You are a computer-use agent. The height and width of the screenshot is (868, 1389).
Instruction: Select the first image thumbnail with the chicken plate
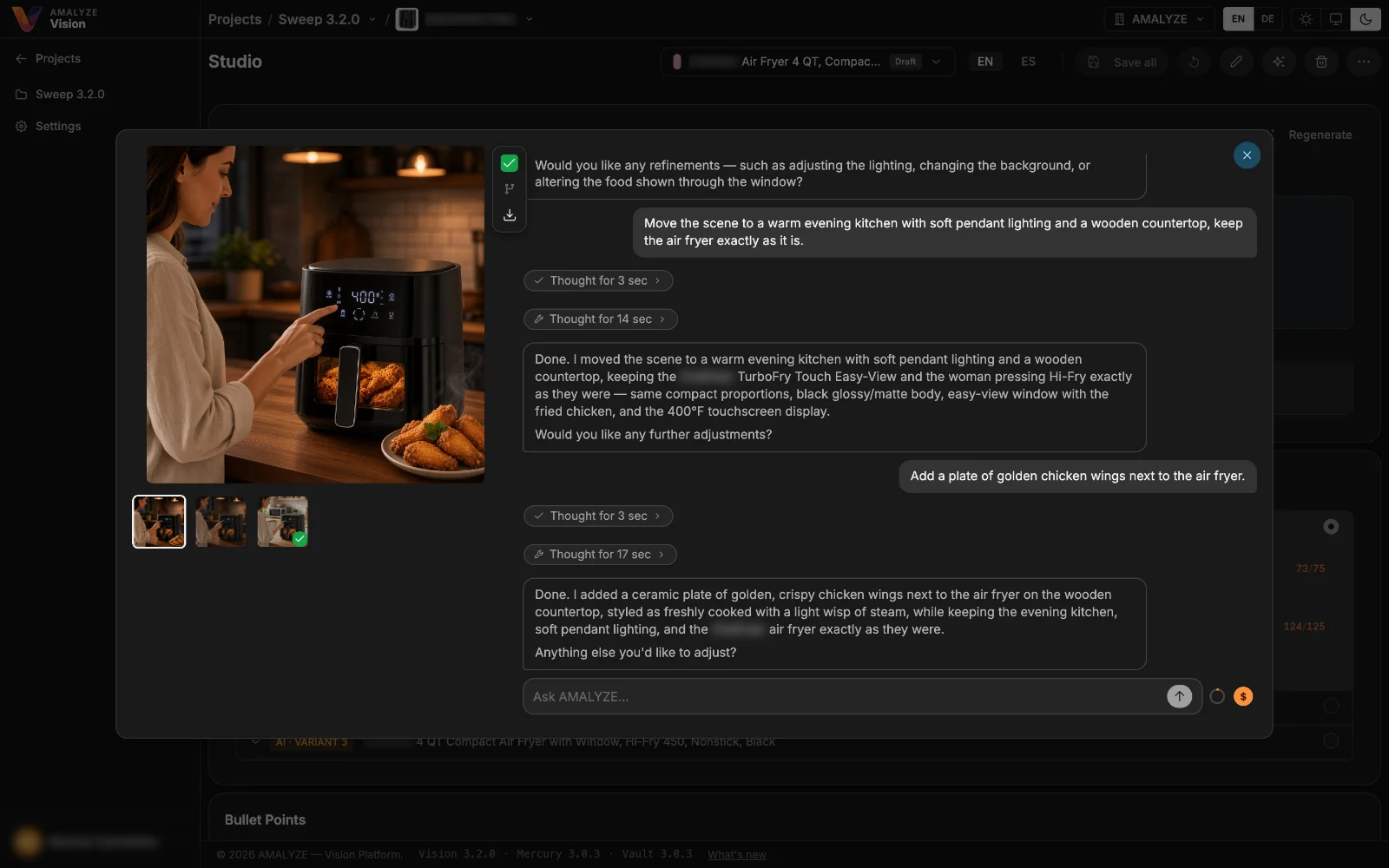pyautogui.click(x=159, y=522)
